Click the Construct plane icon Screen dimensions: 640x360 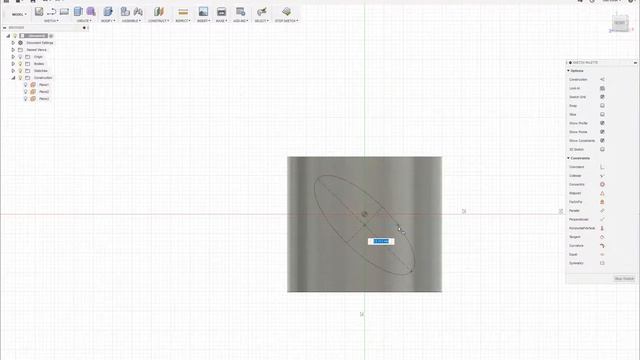coord(158,11)
